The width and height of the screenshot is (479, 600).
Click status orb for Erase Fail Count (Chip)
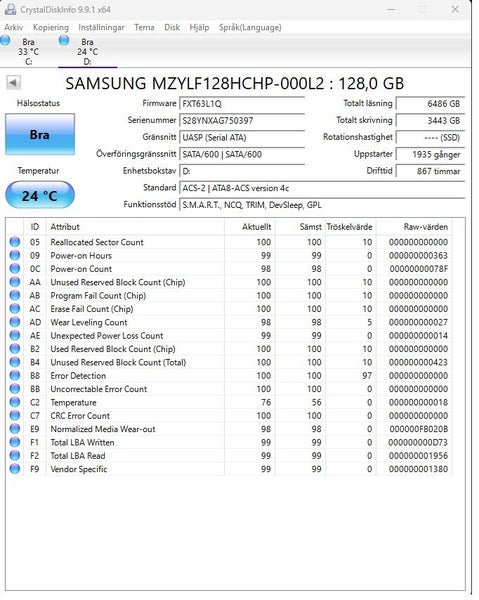click(15, 309)
